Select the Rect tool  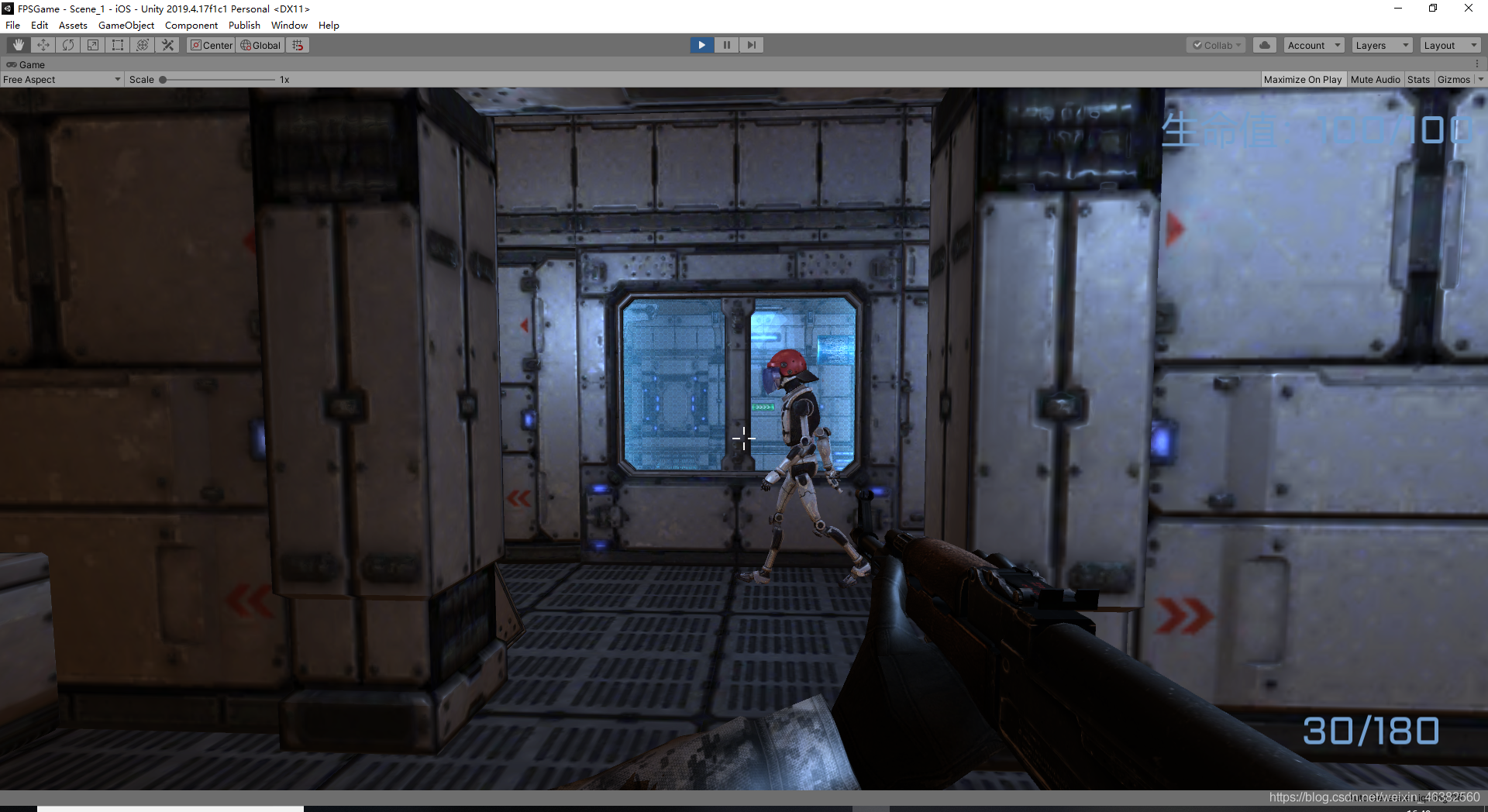tap(118, 45)
